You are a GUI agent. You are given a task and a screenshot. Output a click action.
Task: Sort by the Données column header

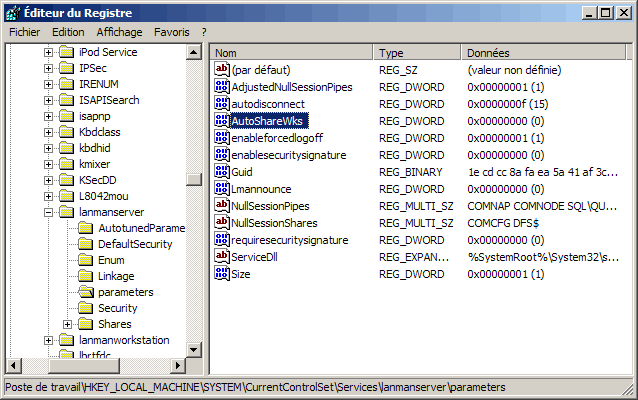click(x=544, y=52)
